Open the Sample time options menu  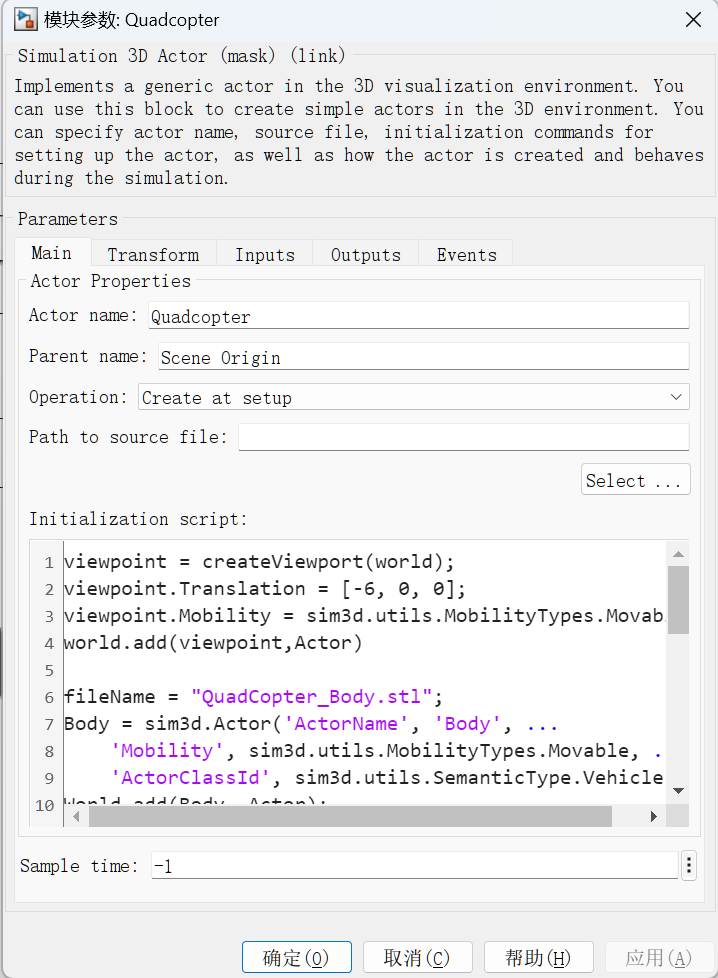click(688, 866)
